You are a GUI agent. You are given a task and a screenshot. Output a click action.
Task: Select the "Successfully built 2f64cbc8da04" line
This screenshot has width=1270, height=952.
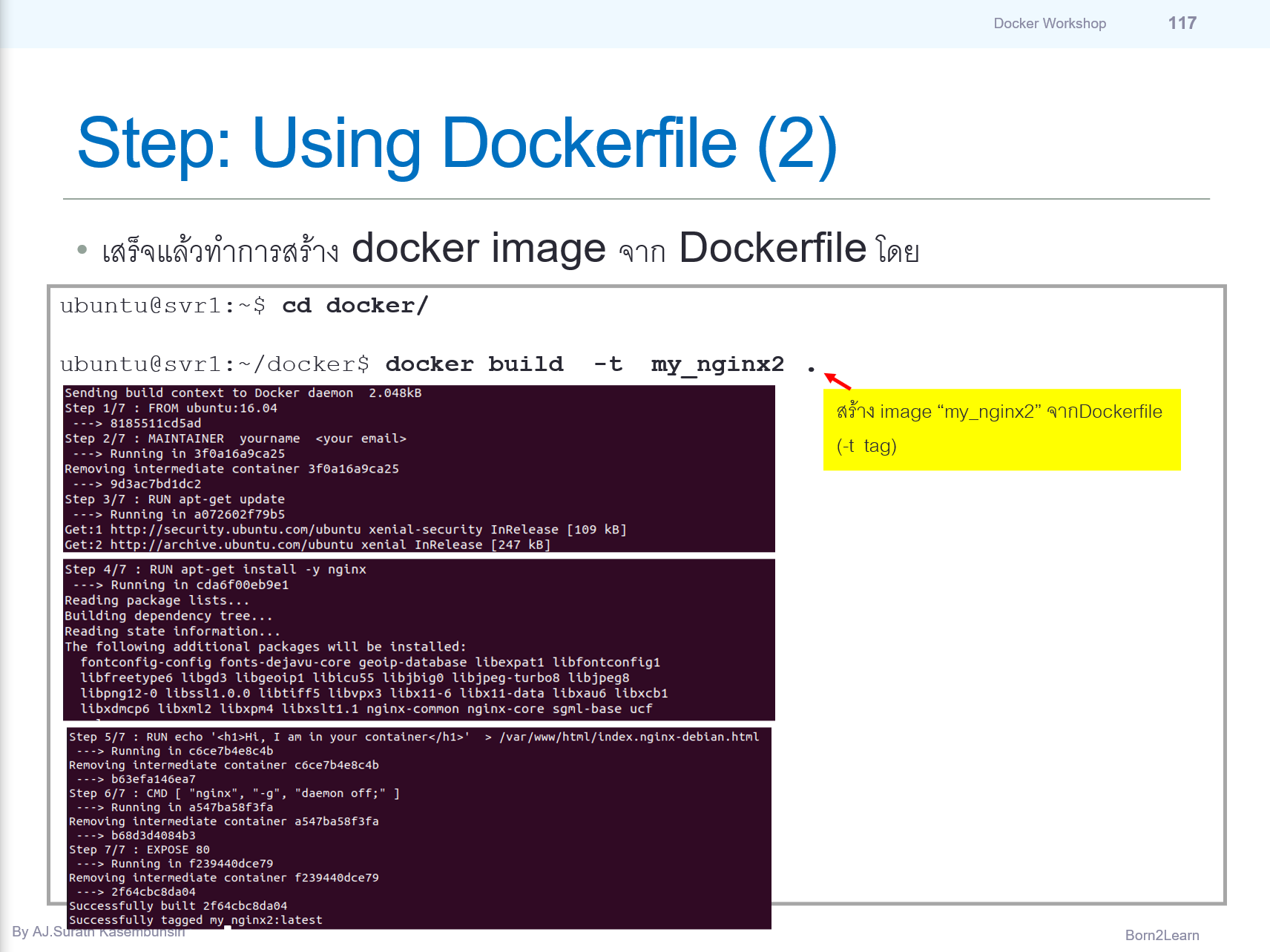[x=177, y=905]
